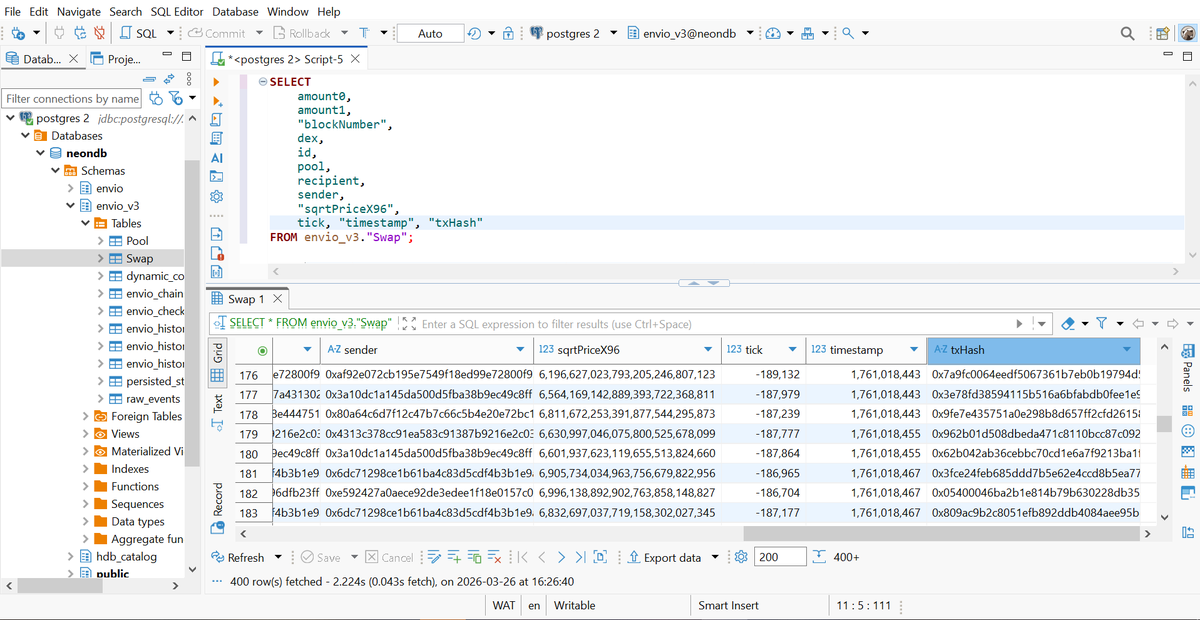Image resolution: width=1200 pixels, height=620 pixels.
Task: Click the Execute script icon below run arrows
Action: click(217, 119)
